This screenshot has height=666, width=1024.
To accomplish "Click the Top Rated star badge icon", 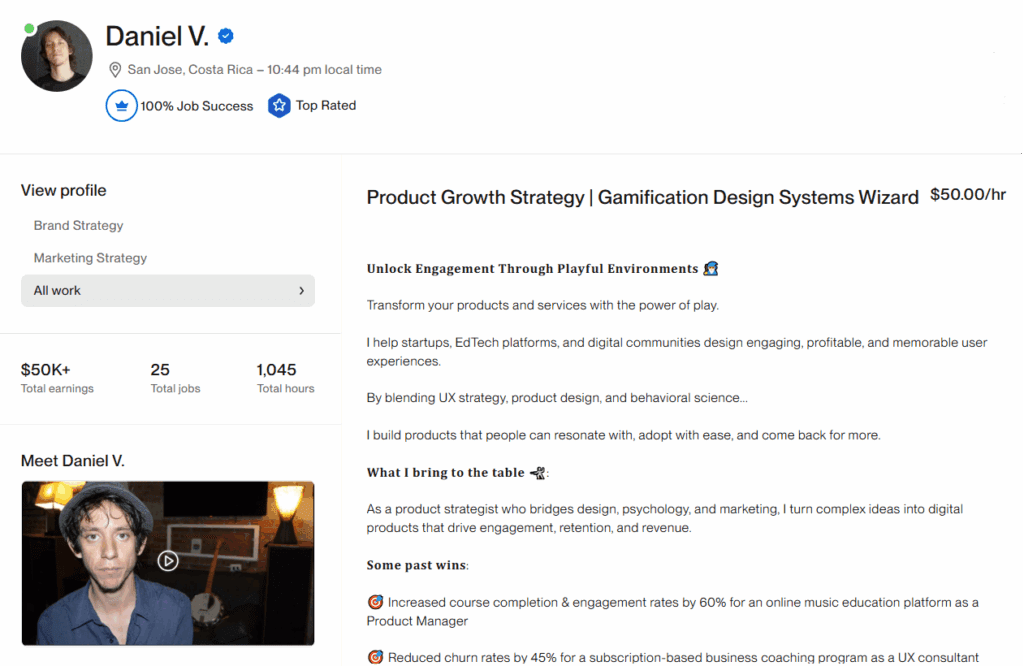I will pos(279,106).
